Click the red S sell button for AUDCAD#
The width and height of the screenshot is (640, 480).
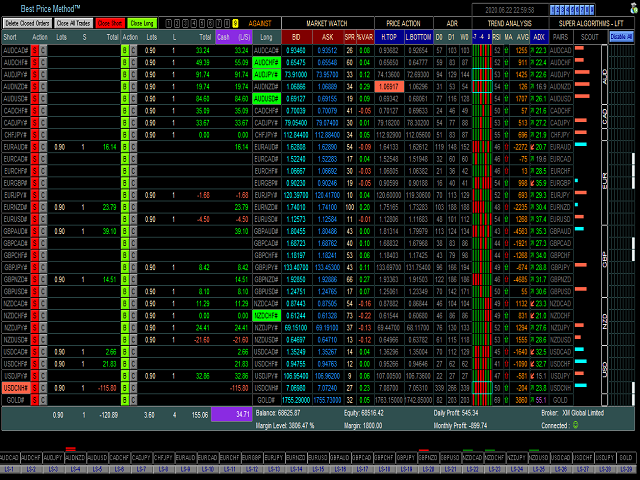pyautogui.click(x=35, y=51)
